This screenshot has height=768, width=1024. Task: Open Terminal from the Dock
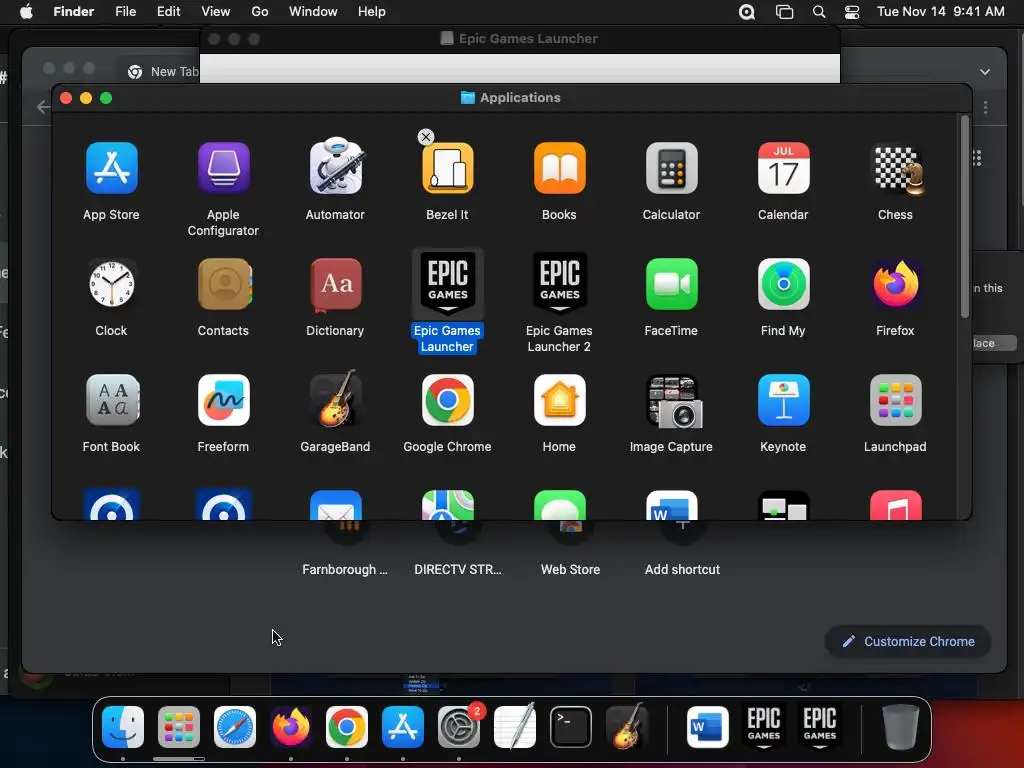pos(571,727)
